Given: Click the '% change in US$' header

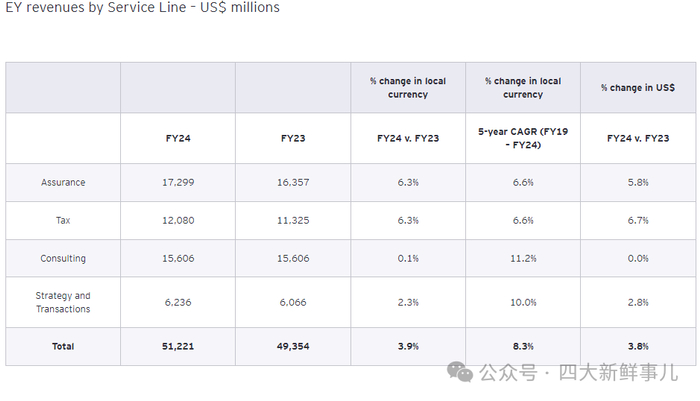Looking at the screenshot, I should pos(638,88).
